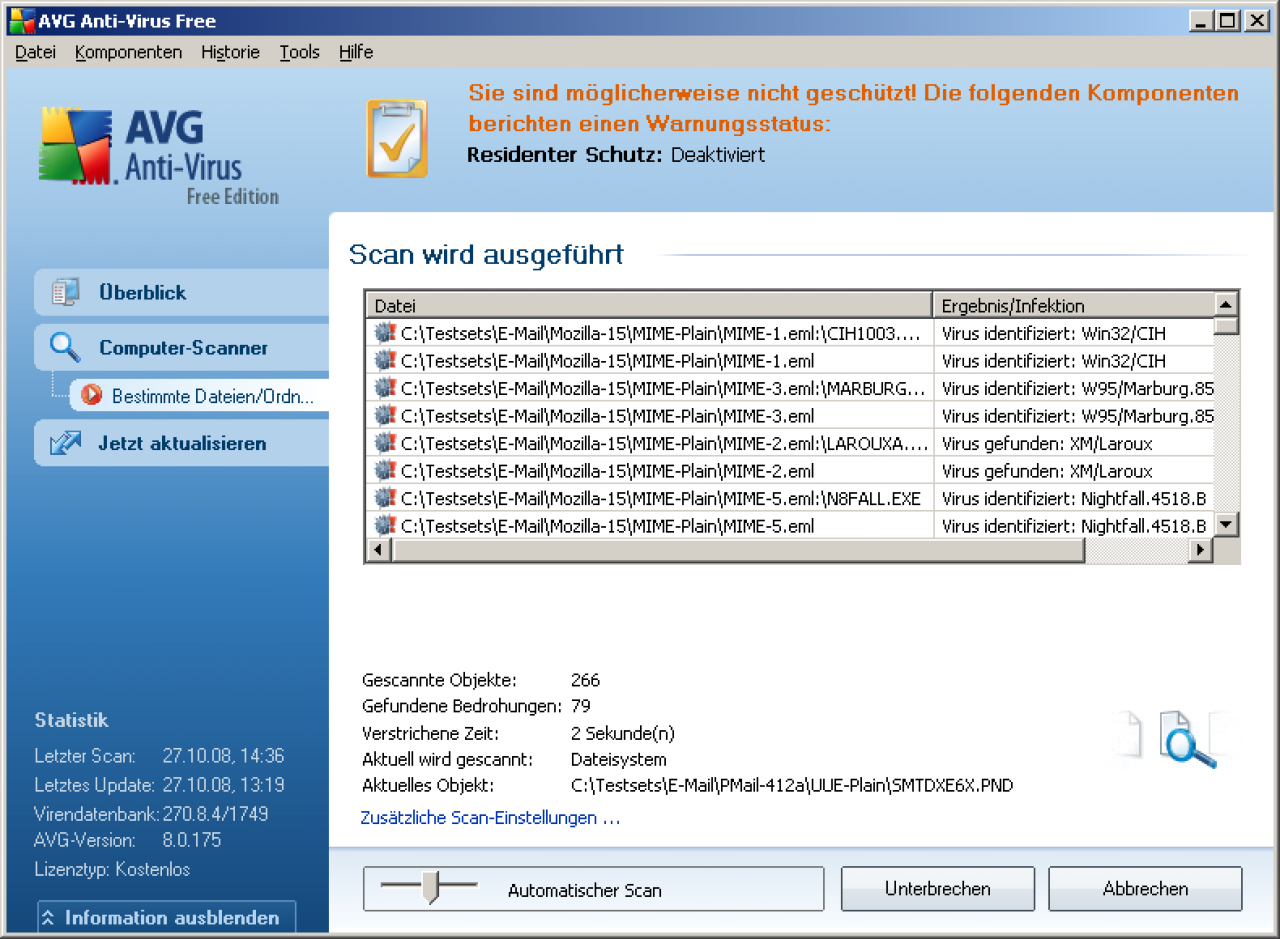Select the MIME-1.eml:\CIH1003 row

click(790, 333)
